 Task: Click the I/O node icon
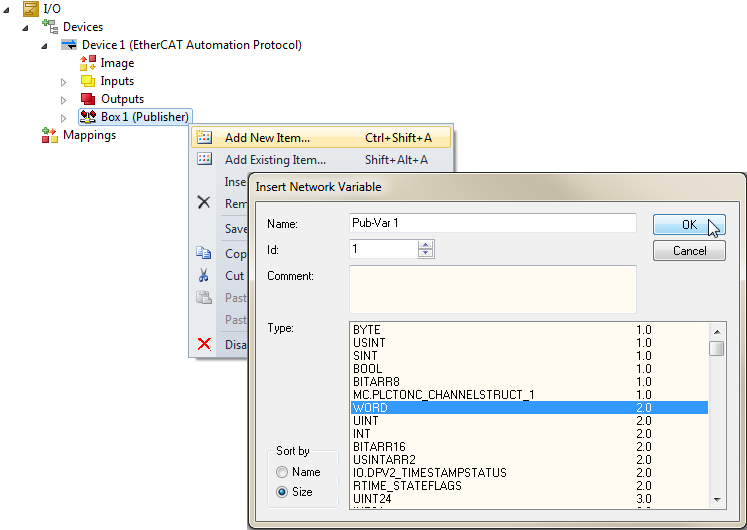pyautogui.click(x=30, y=9)
